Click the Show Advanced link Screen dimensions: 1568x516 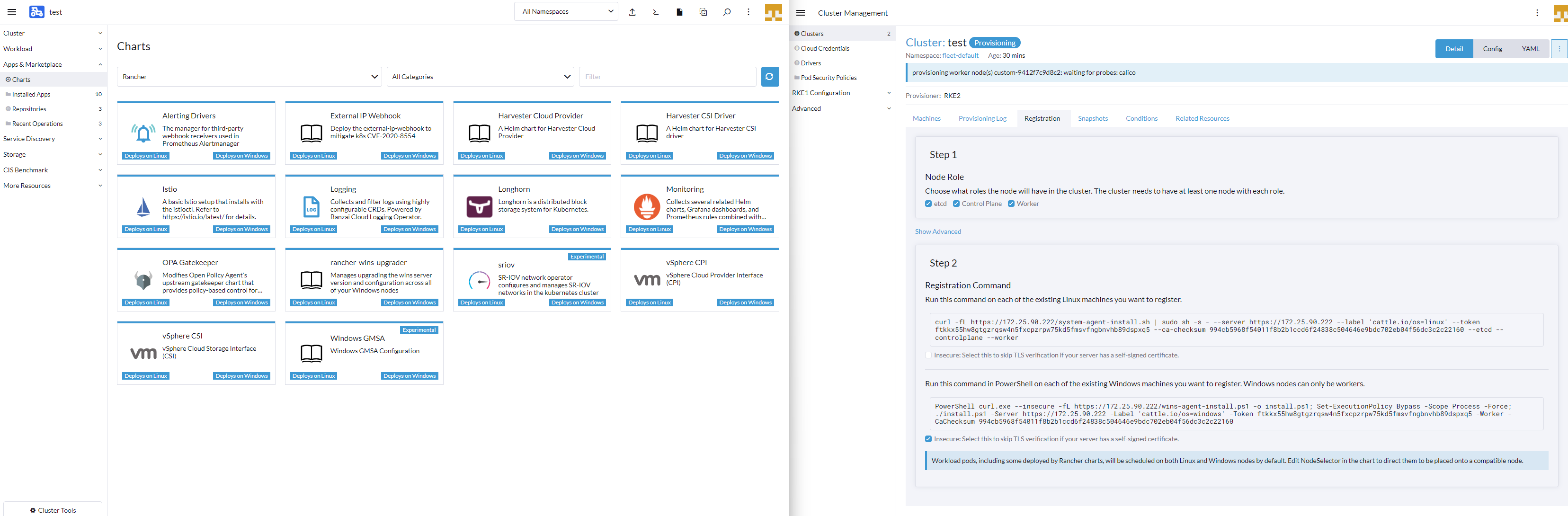point(938,231)
